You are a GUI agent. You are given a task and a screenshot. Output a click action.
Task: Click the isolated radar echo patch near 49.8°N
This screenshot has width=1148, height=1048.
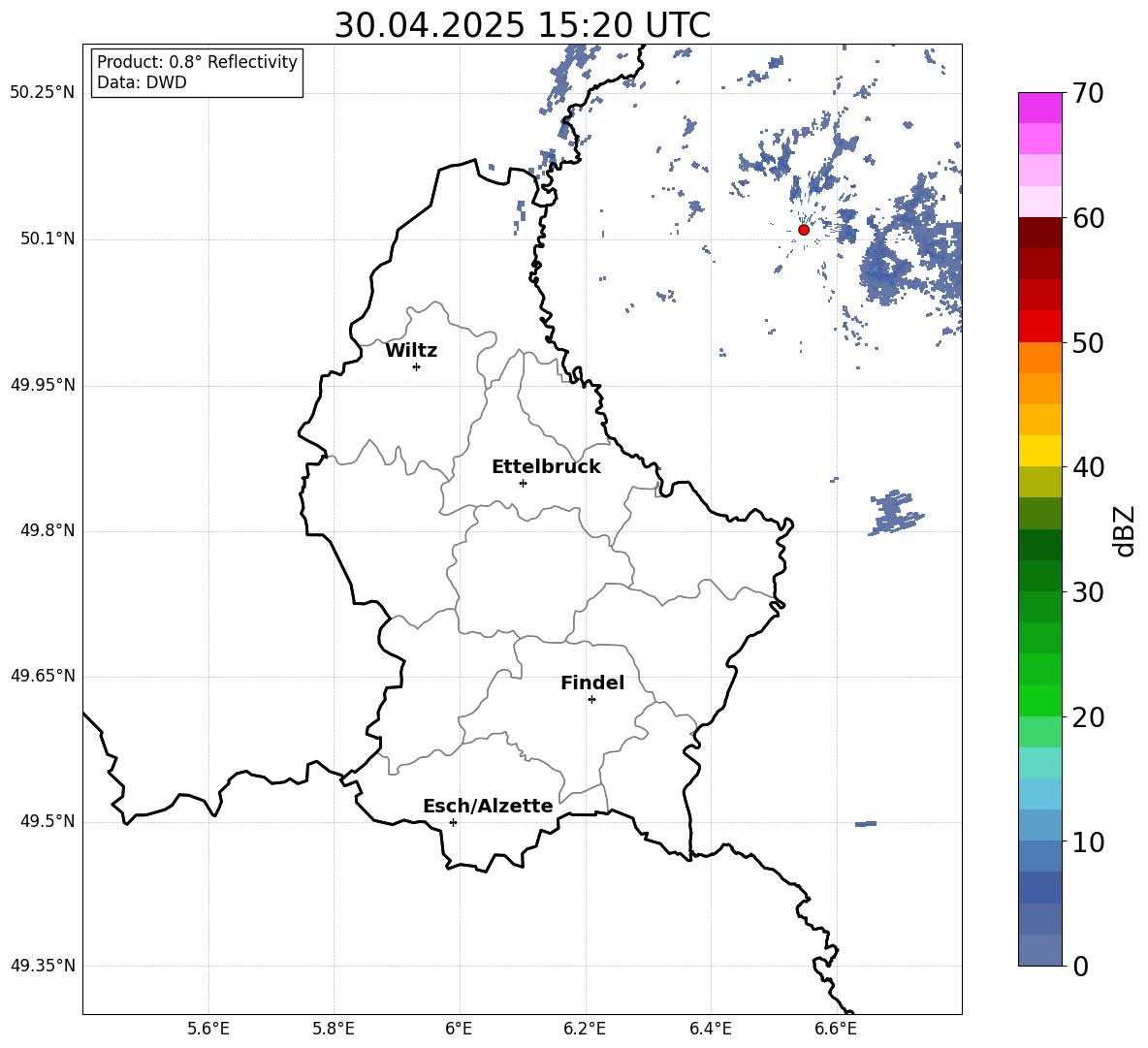(x=895, y=512)
